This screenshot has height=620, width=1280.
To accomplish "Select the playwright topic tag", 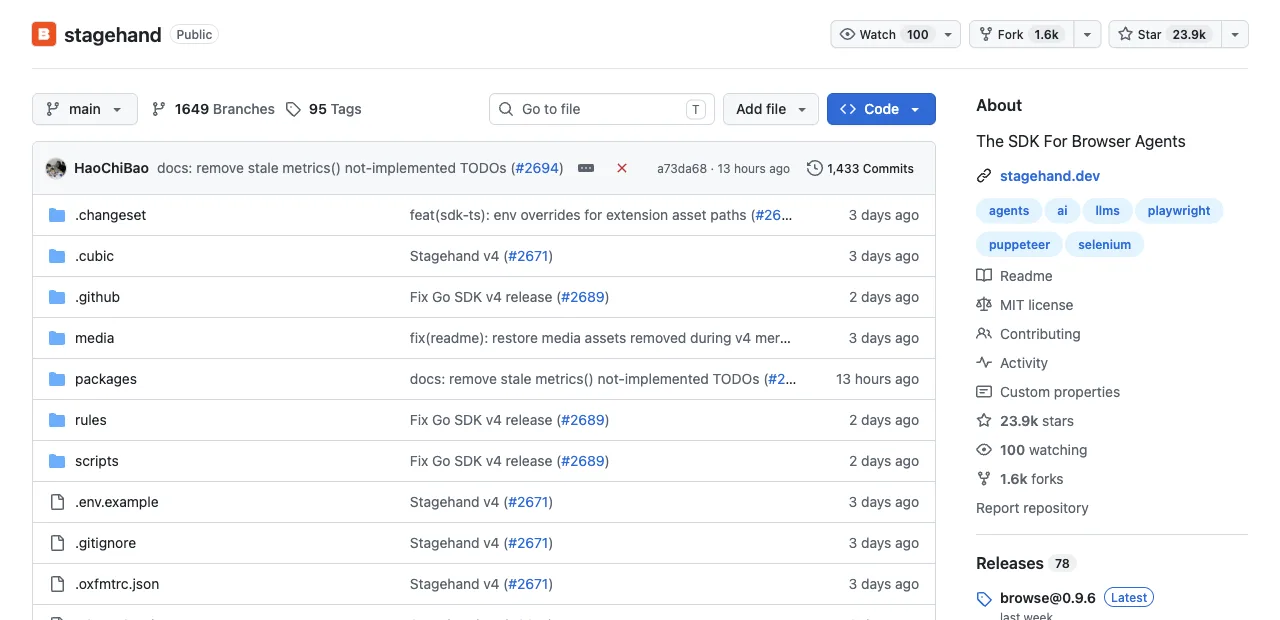I will pyautogui.click(x=1179, y=211).
